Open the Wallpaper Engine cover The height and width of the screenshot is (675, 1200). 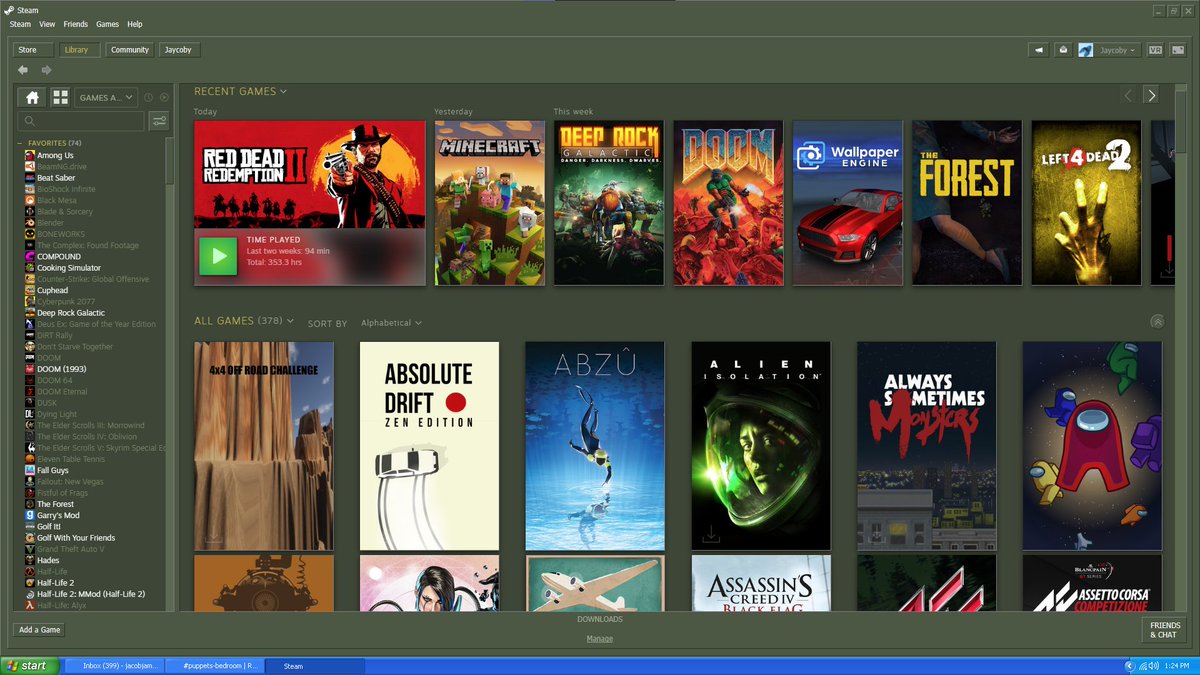tap(848, 203)
